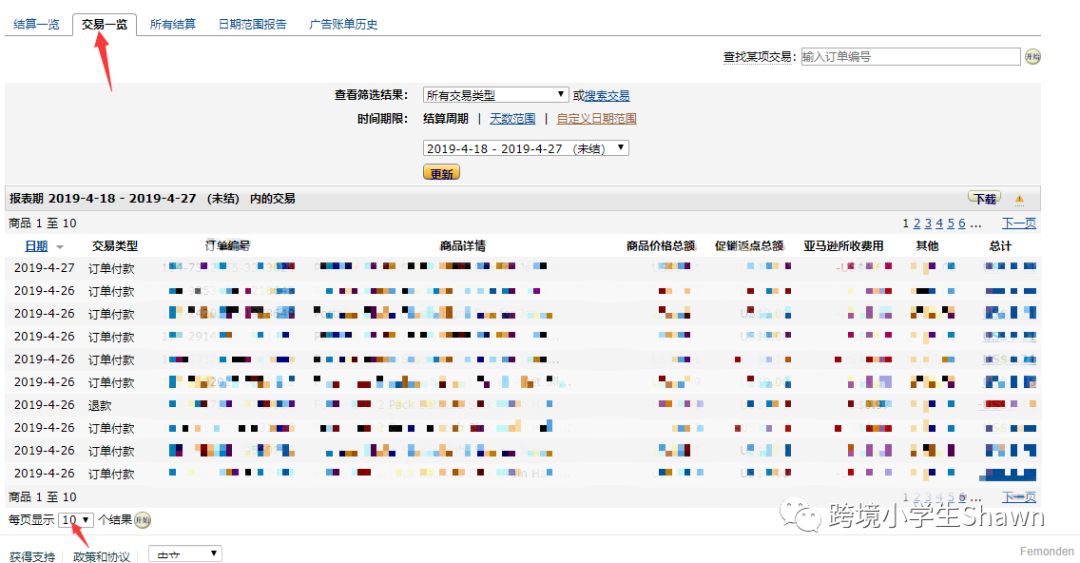The height and width of the screenshot is (563, 1080).
Task: Go to page 2 in top pagination
Action: pyautogui.click(x=917, y=223)
